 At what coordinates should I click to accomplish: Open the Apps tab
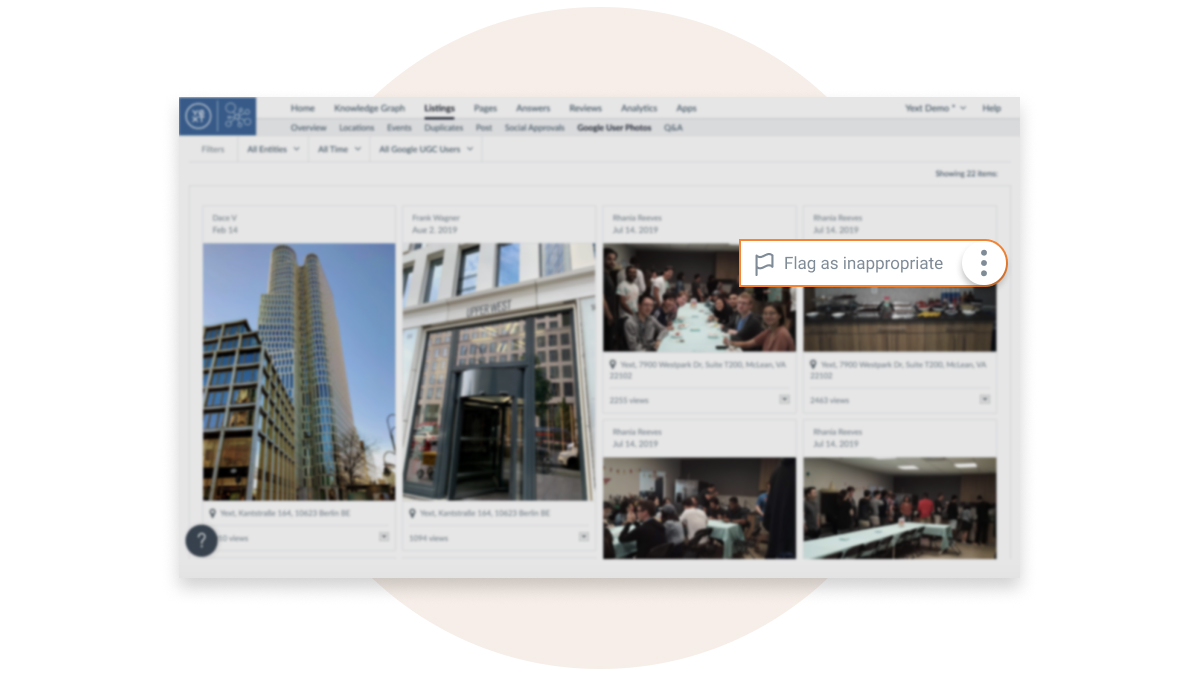(x=686, y=108)
